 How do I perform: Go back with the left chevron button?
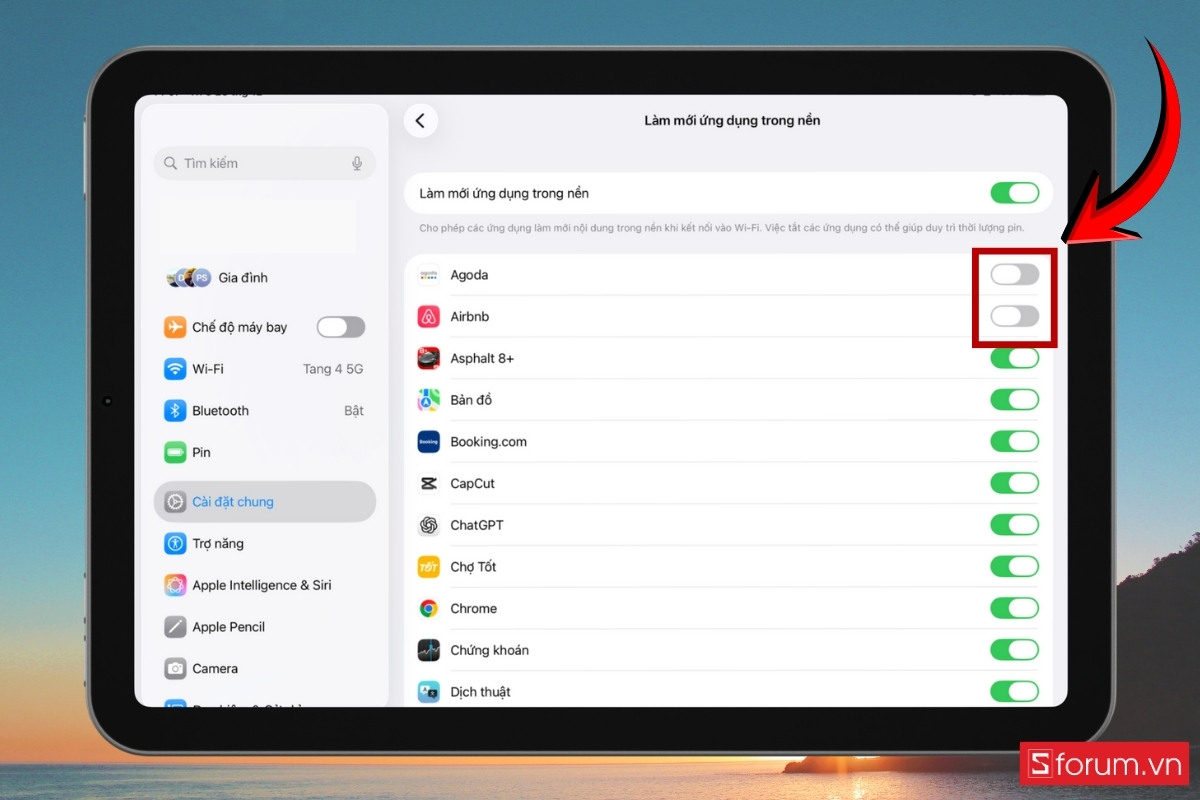tap(420, 121)
